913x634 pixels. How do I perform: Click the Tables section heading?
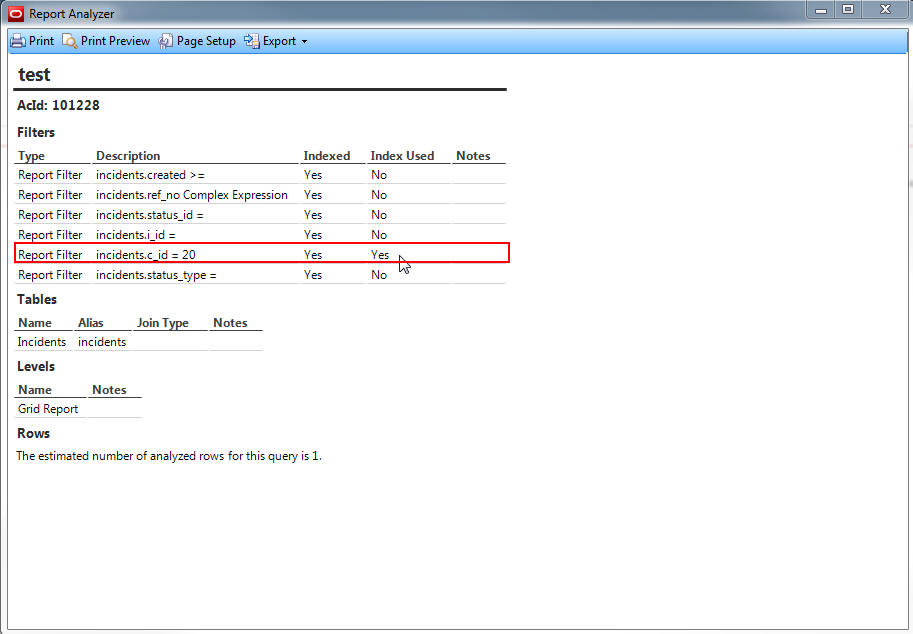point(37,299)
